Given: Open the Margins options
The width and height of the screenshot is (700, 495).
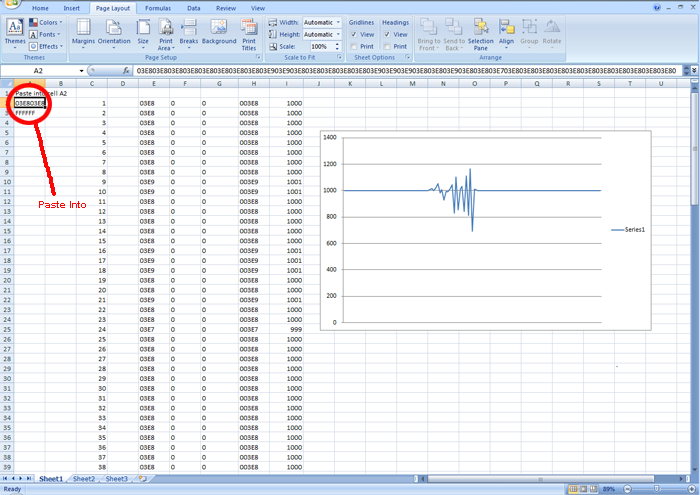Looking at the screenshot, I should [x=83, y=33].
